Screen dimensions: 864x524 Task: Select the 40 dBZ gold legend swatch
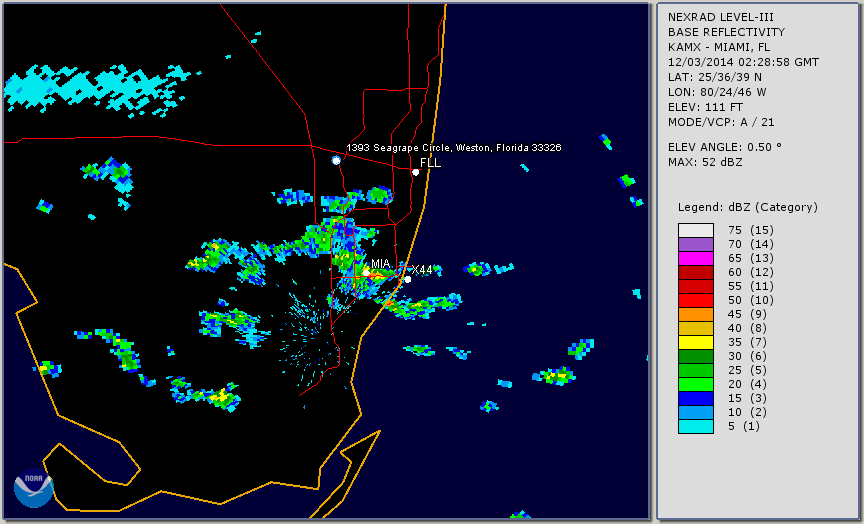point(696,328)
